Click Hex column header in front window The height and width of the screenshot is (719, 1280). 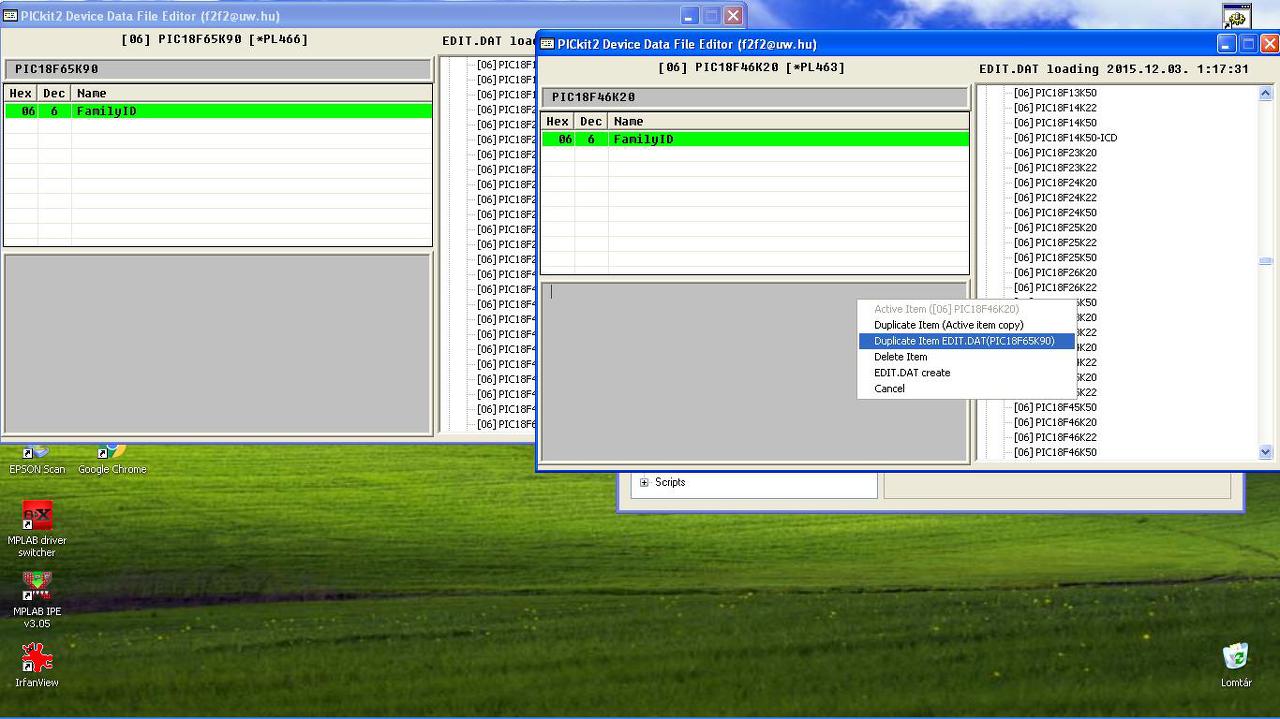pos(557,121)
